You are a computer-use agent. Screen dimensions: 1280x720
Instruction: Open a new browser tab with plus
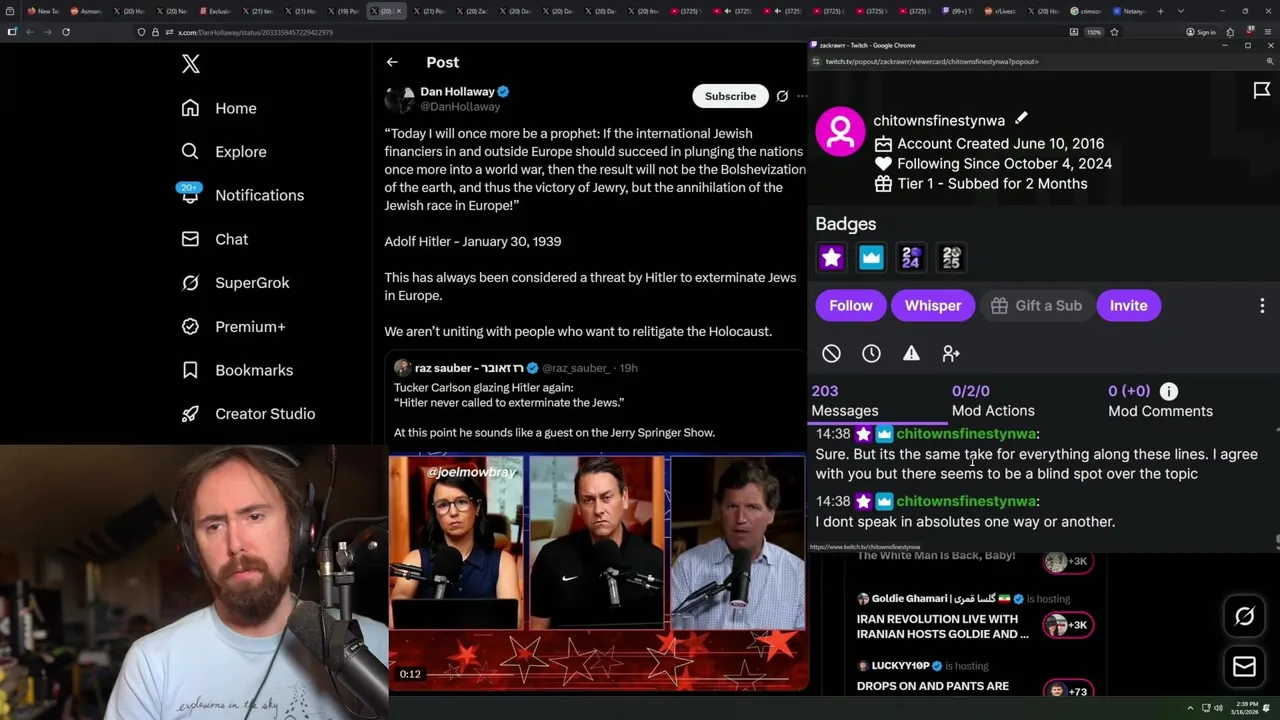(1160, 11)
